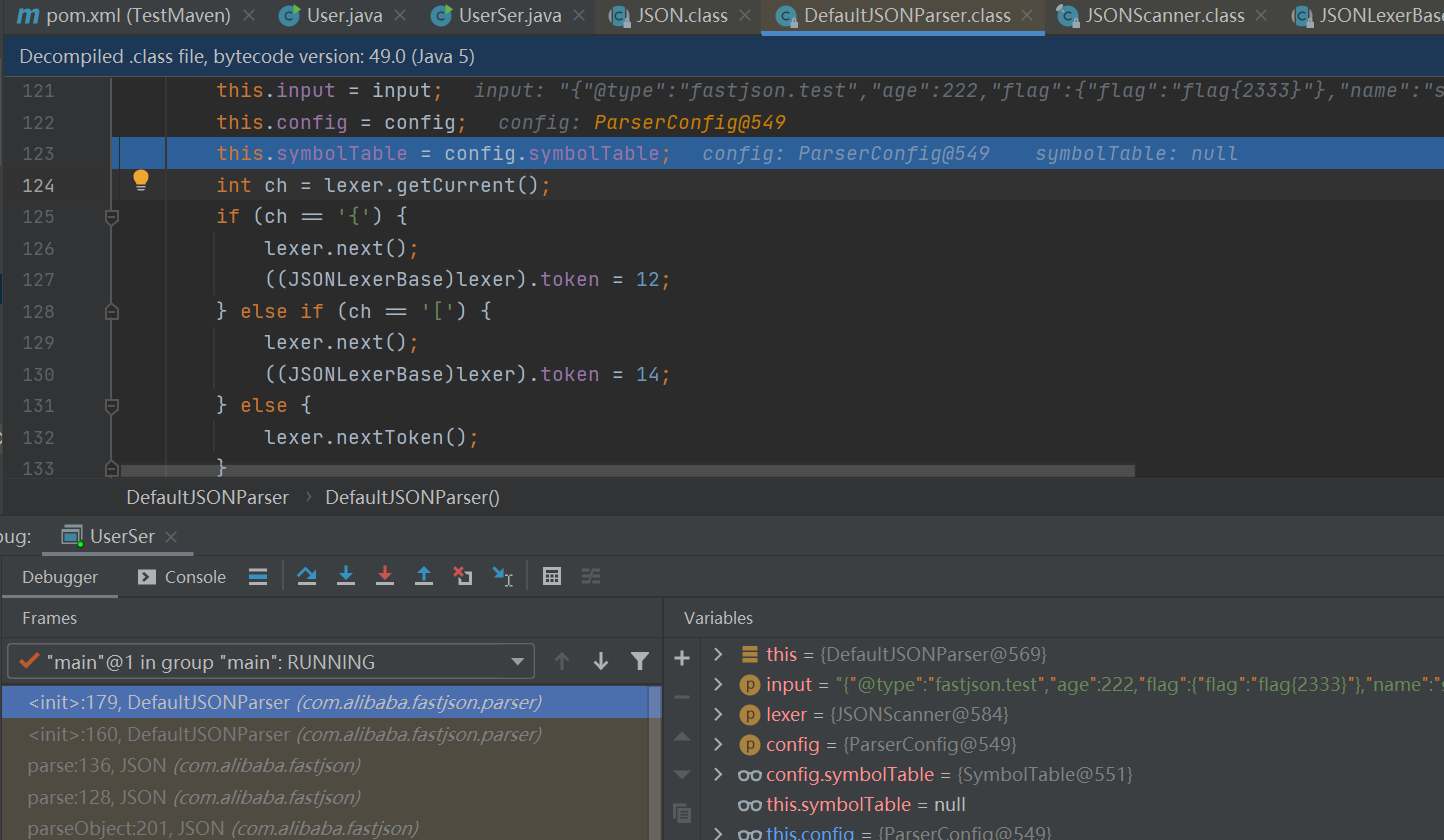Screen dimensions: 1444x840
Task: Click the yellow lightbulb intention icon
Action: coord(141,180)
